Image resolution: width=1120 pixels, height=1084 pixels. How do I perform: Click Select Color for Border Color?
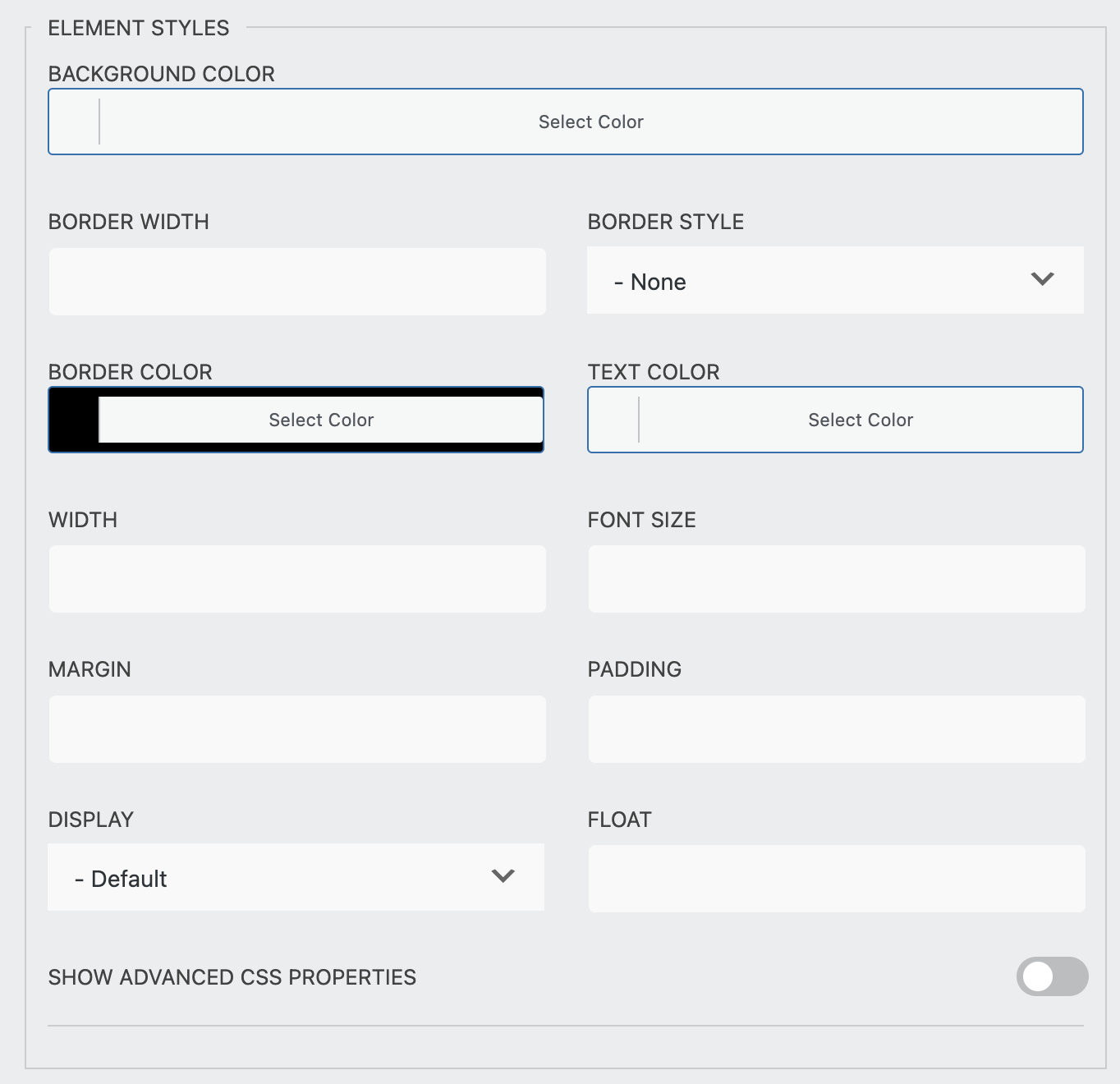[320, 419]
